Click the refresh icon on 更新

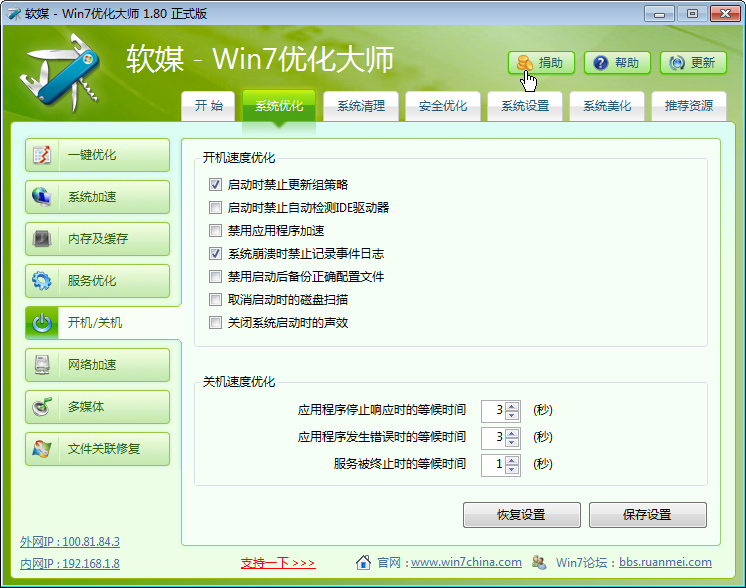[x=677, y=63]
